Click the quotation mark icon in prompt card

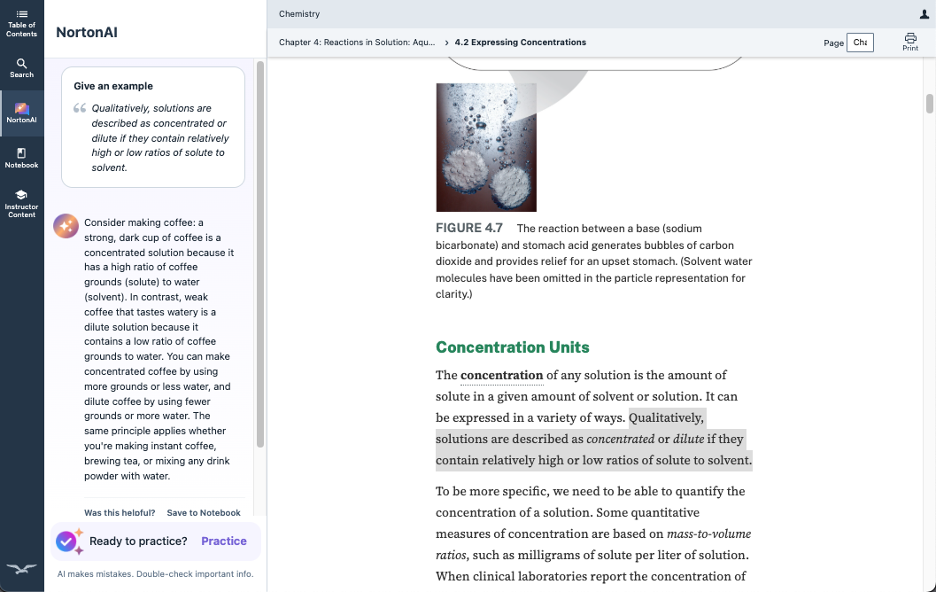pyautogui.click(x=79, y=108)
